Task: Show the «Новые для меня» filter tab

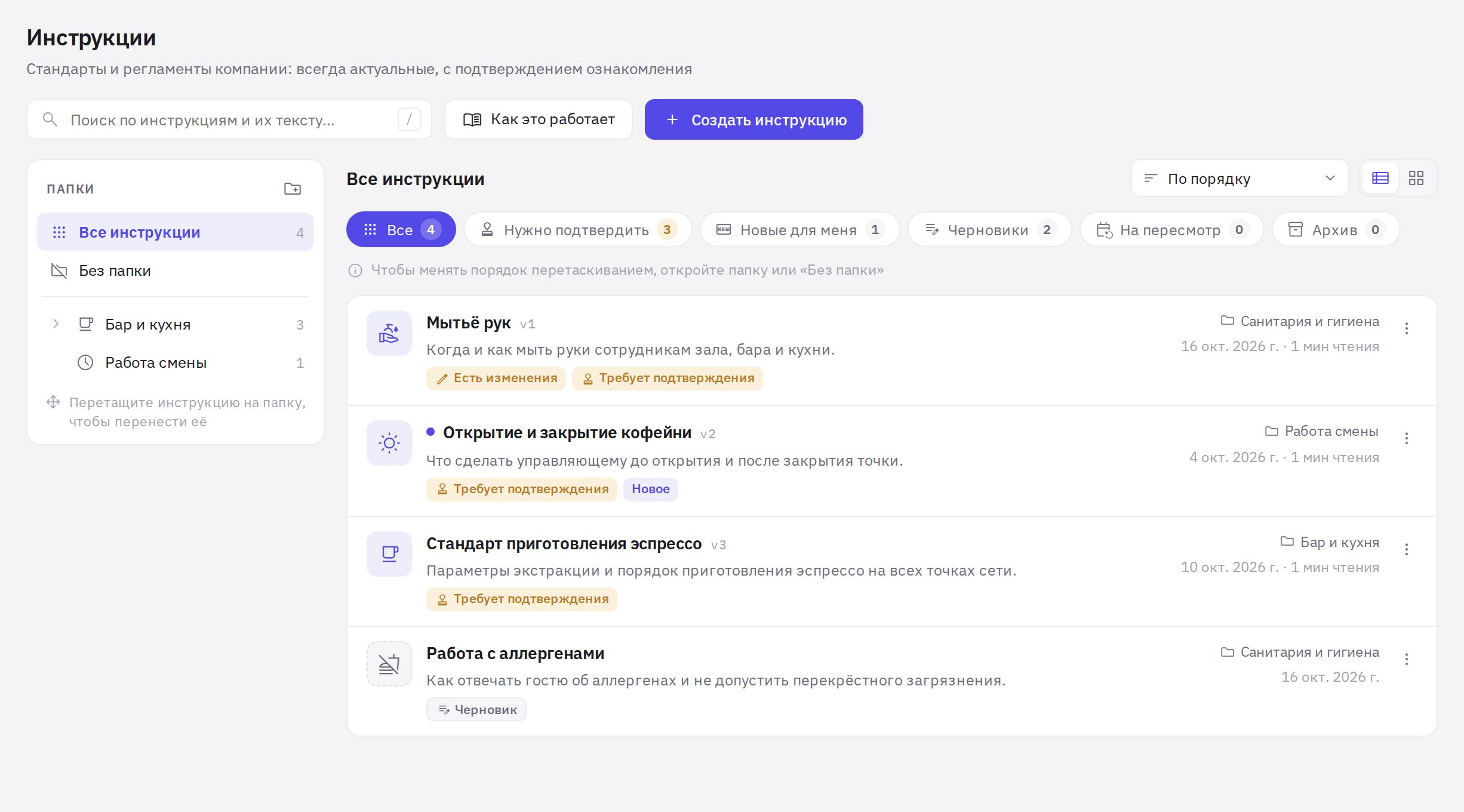Action: coord(800,230)
